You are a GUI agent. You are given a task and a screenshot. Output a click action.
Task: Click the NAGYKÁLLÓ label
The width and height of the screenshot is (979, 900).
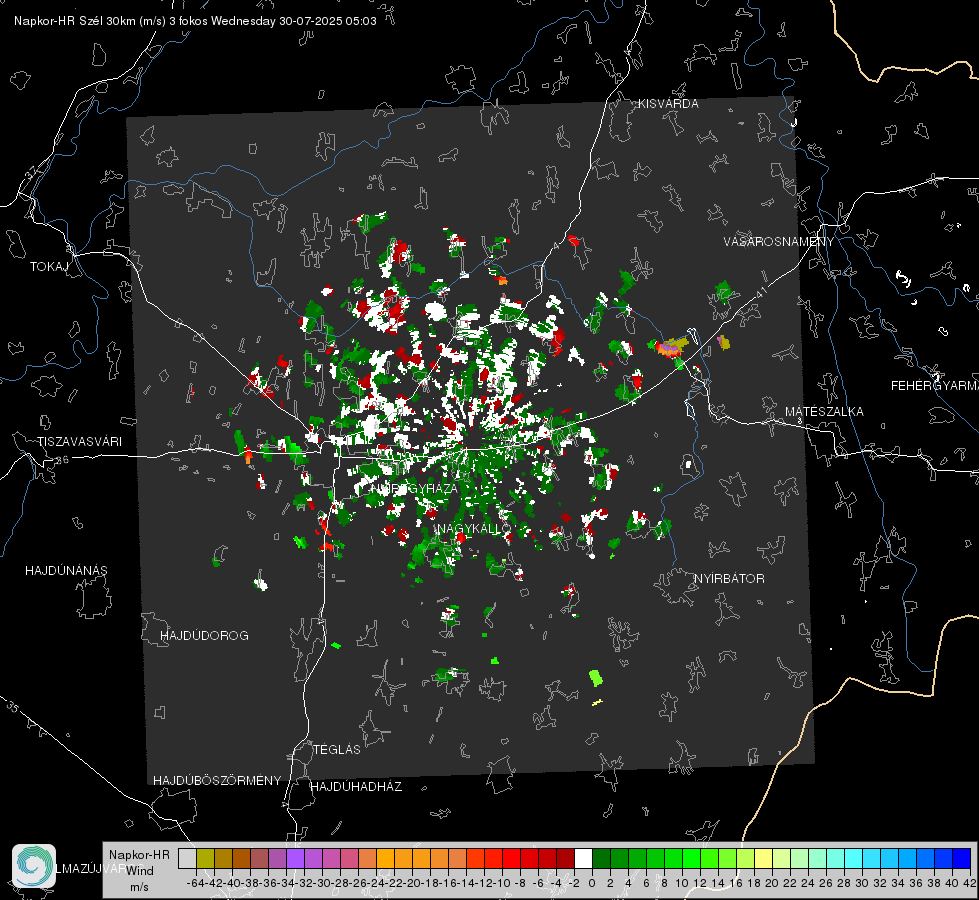pos(473,529)
